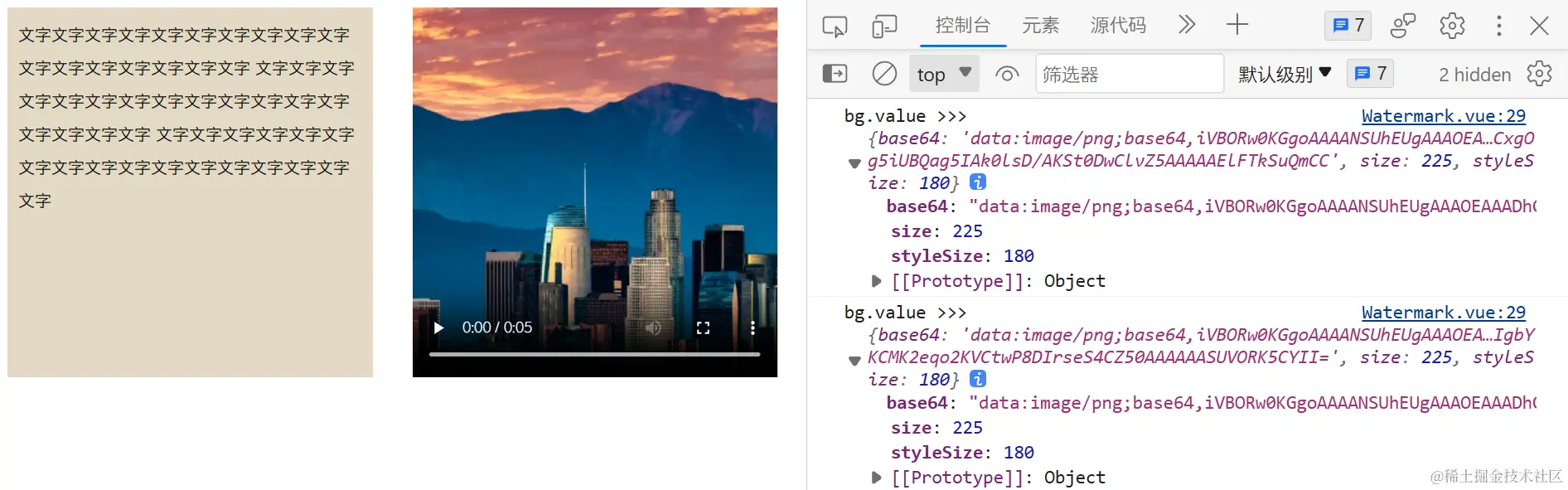Focus the 筛选器 filter input
1568x490 pixels.
1129,74
